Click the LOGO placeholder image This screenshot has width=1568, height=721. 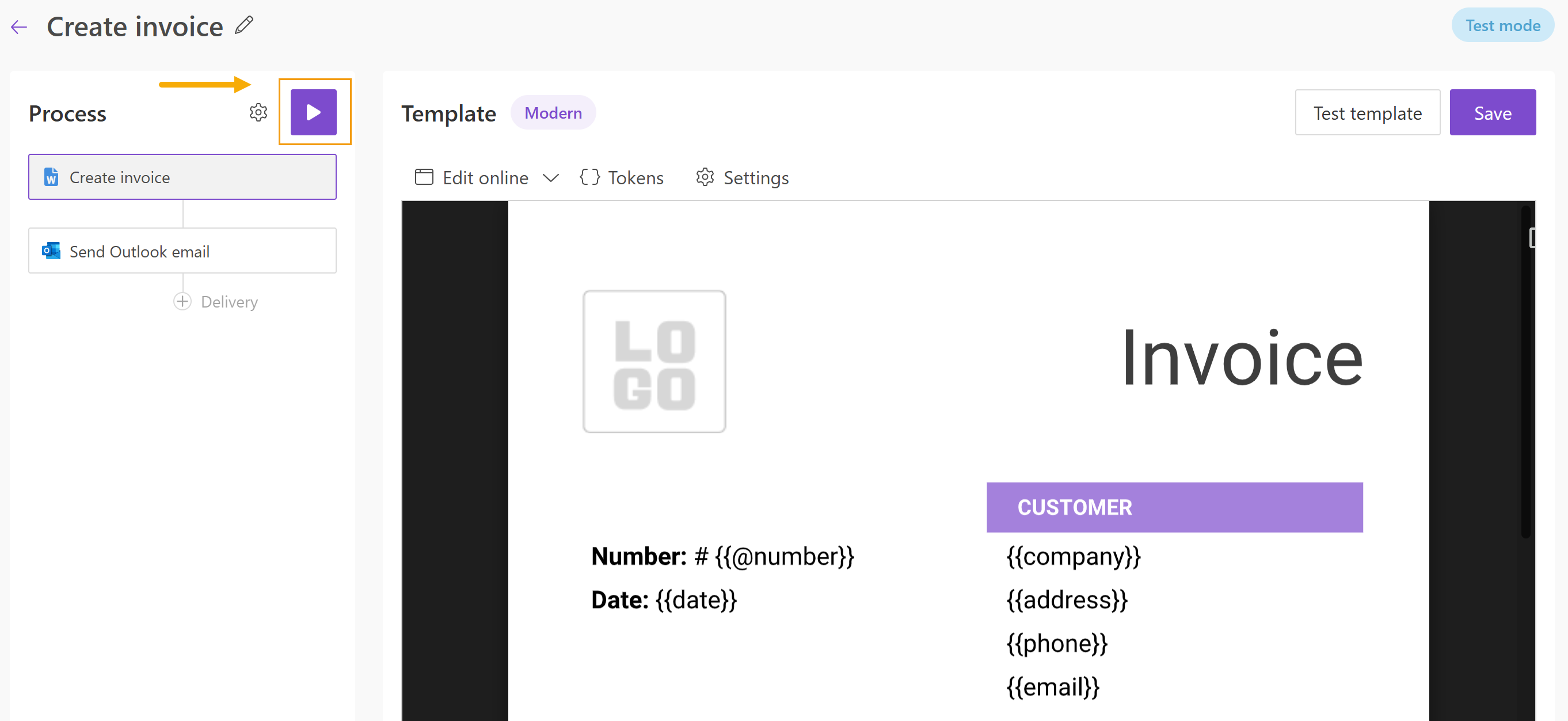[654, 362]
